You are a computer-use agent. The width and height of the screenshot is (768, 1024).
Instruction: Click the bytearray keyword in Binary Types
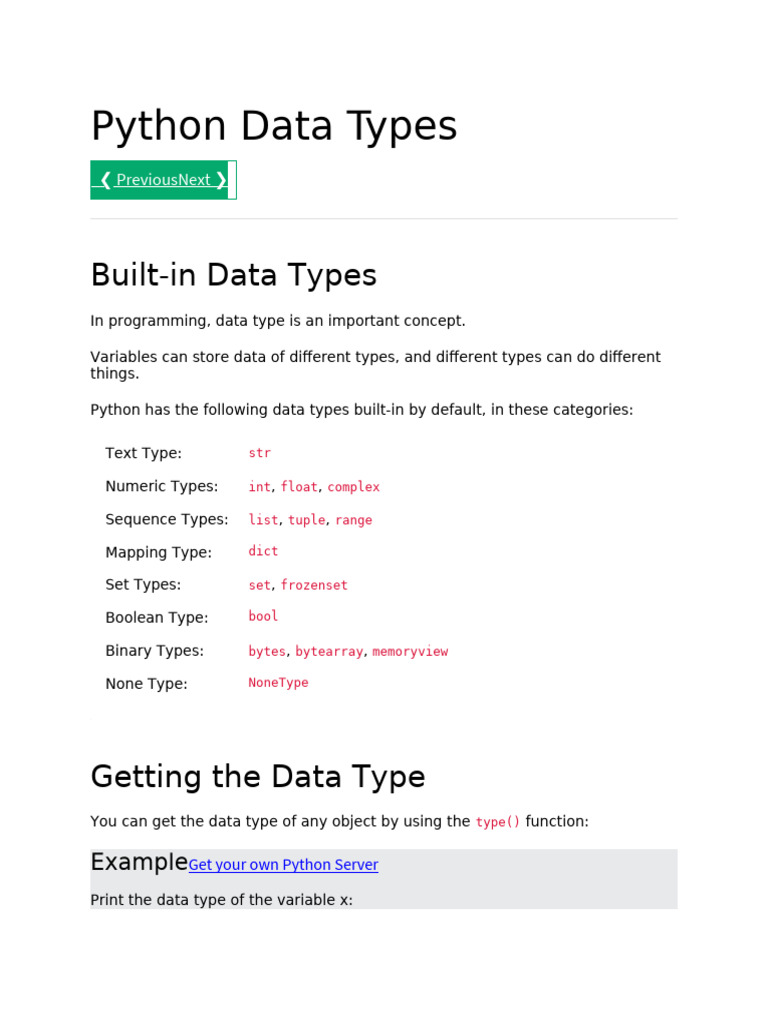point(329,651)
